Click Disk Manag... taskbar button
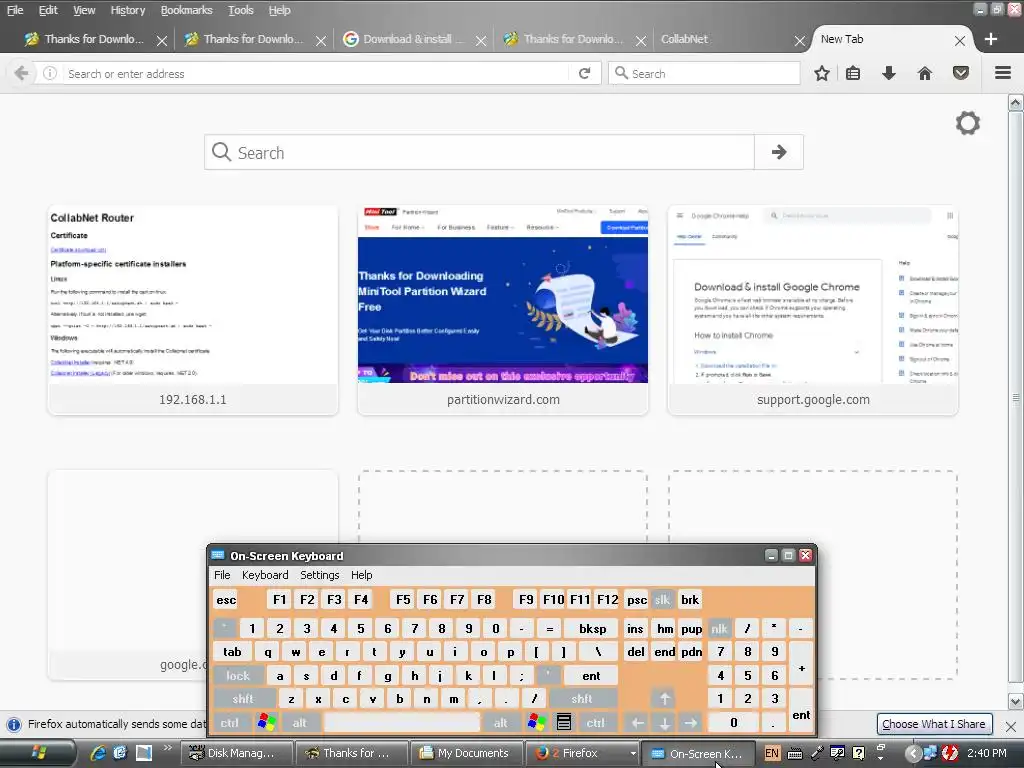Screen dimensions: 1024x768 pyautogui.click(x=235, y=753)
